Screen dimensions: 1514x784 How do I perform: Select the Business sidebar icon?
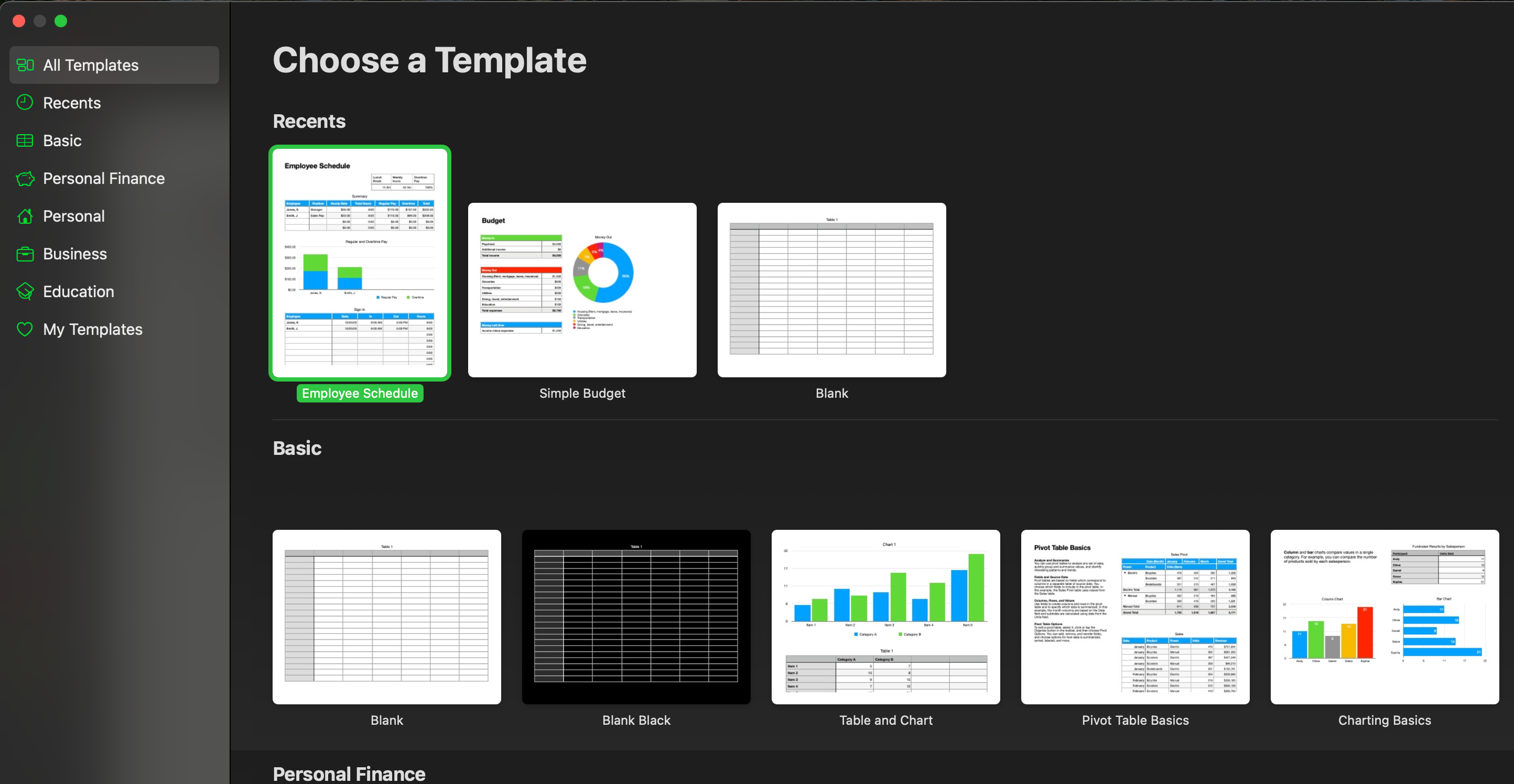(24, 254)
